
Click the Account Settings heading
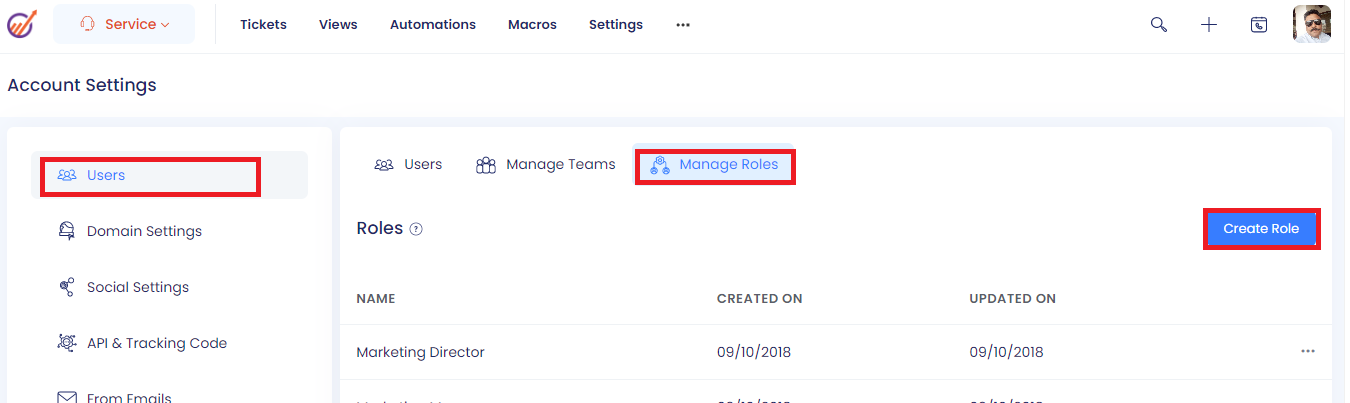(x=82, y=85)
